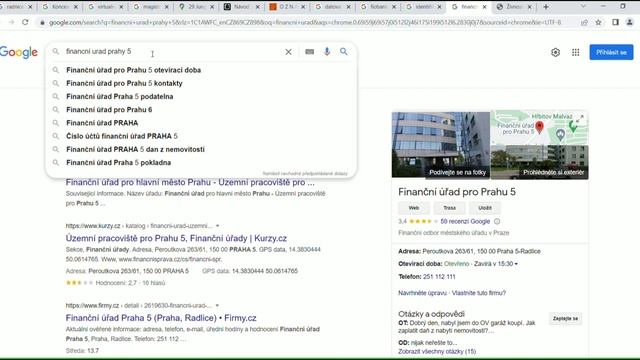
Task: Switch to the 'identif' browser tab
Action: coord(423,7)
